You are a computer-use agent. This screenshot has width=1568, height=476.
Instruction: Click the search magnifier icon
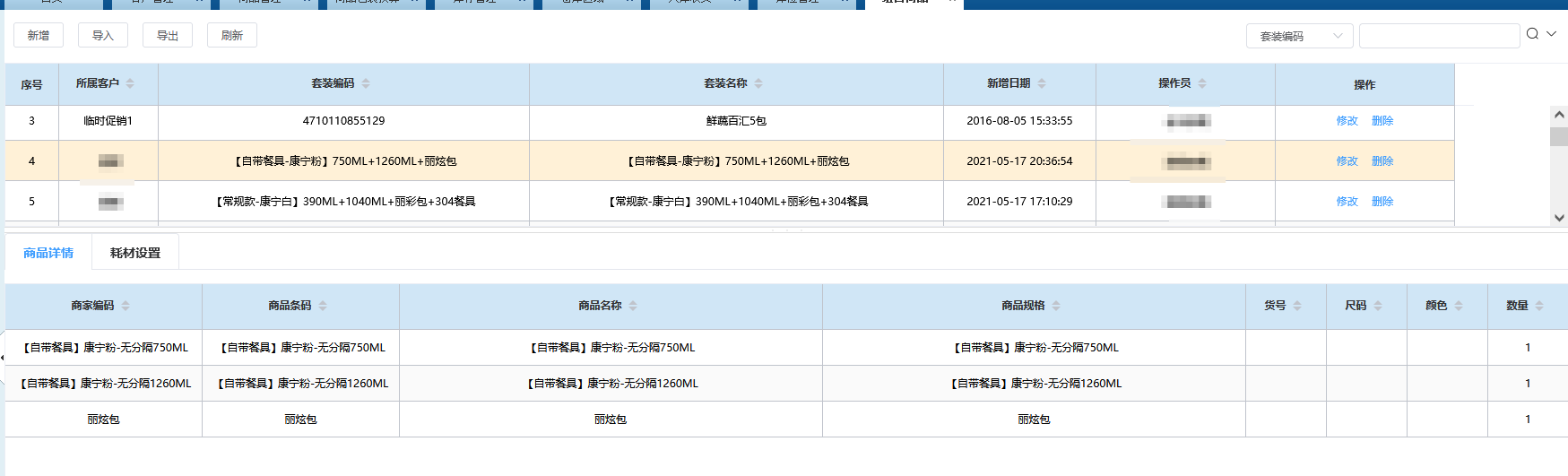pyautogui.click(x=1532, y=34)
